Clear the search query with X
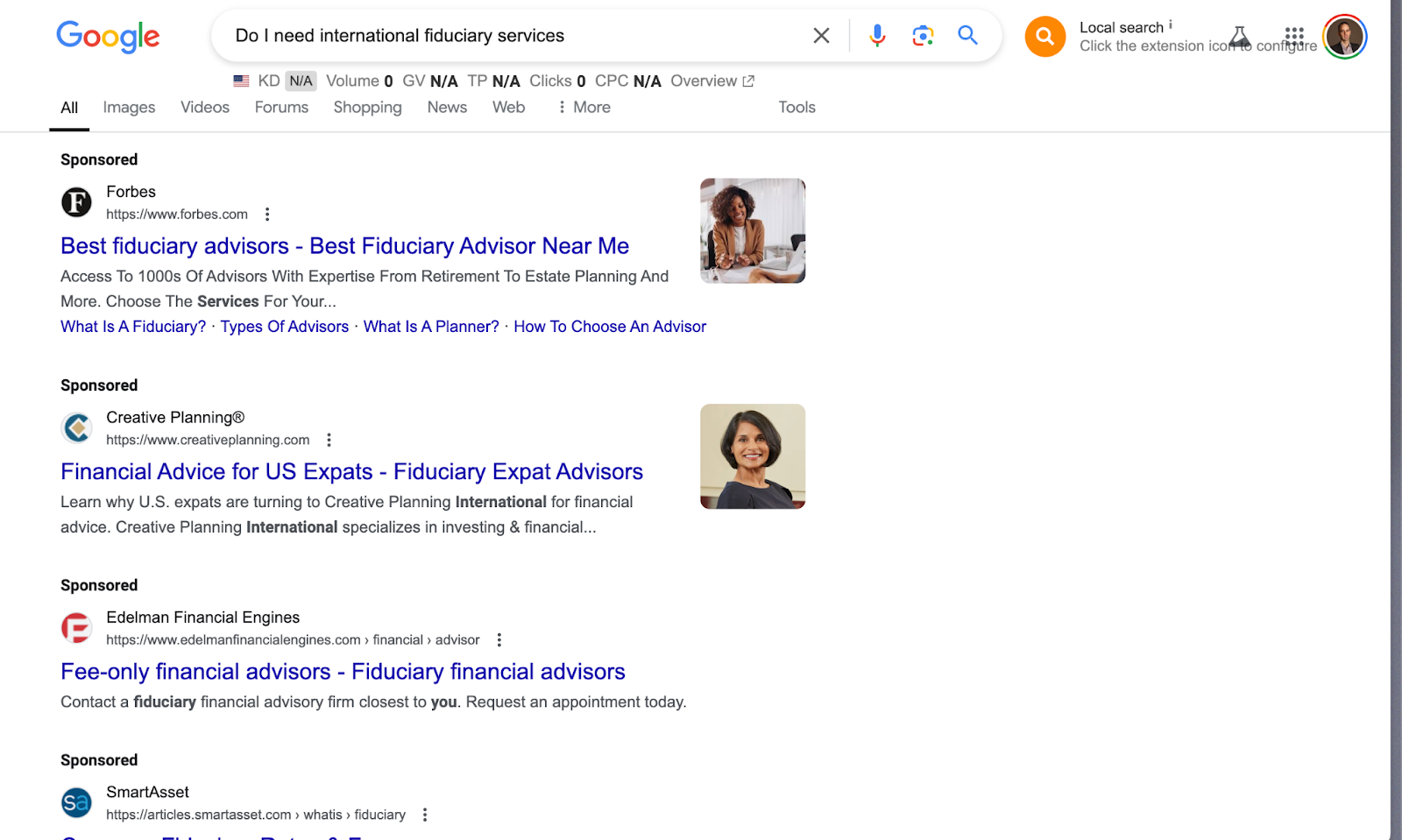The width and height of the screenshot is (1402, 840). point(821,36)
